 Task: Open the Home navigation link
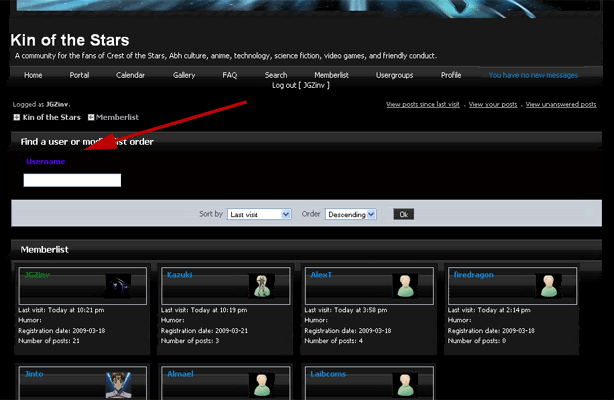tap(33, 75)
